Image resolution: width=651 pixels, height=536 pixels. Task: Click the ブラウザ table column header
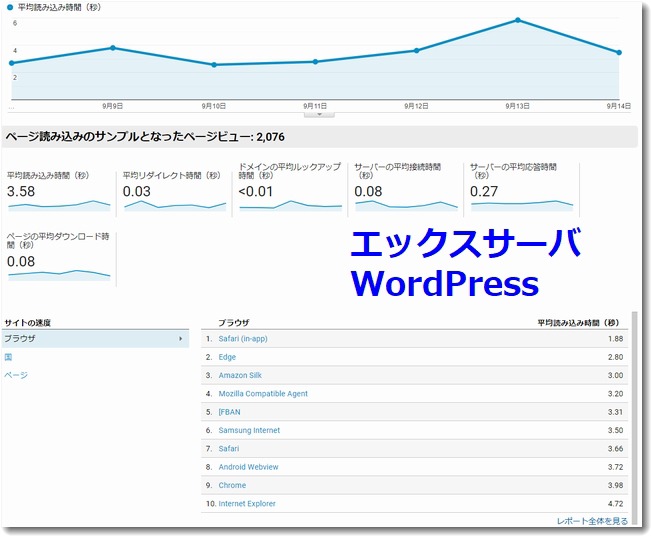[234, 323]
